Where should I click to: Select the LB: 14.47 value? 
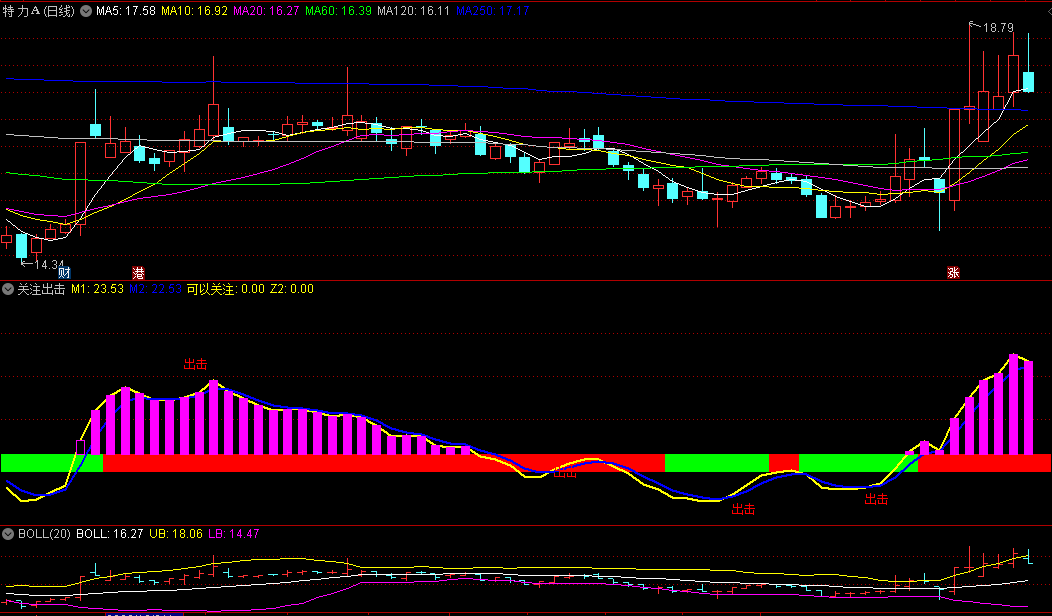coord(233,534)
